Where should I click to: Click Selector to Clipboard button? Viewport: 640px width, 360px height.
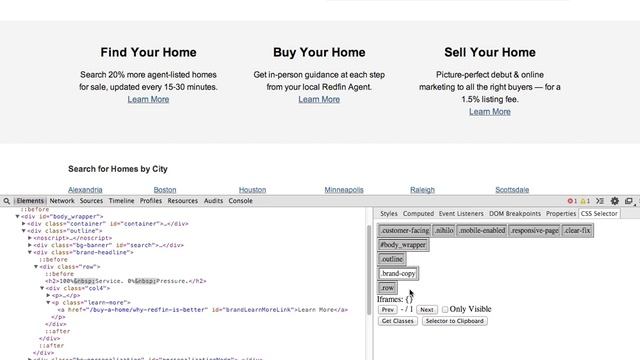click(x=454, y=321)
